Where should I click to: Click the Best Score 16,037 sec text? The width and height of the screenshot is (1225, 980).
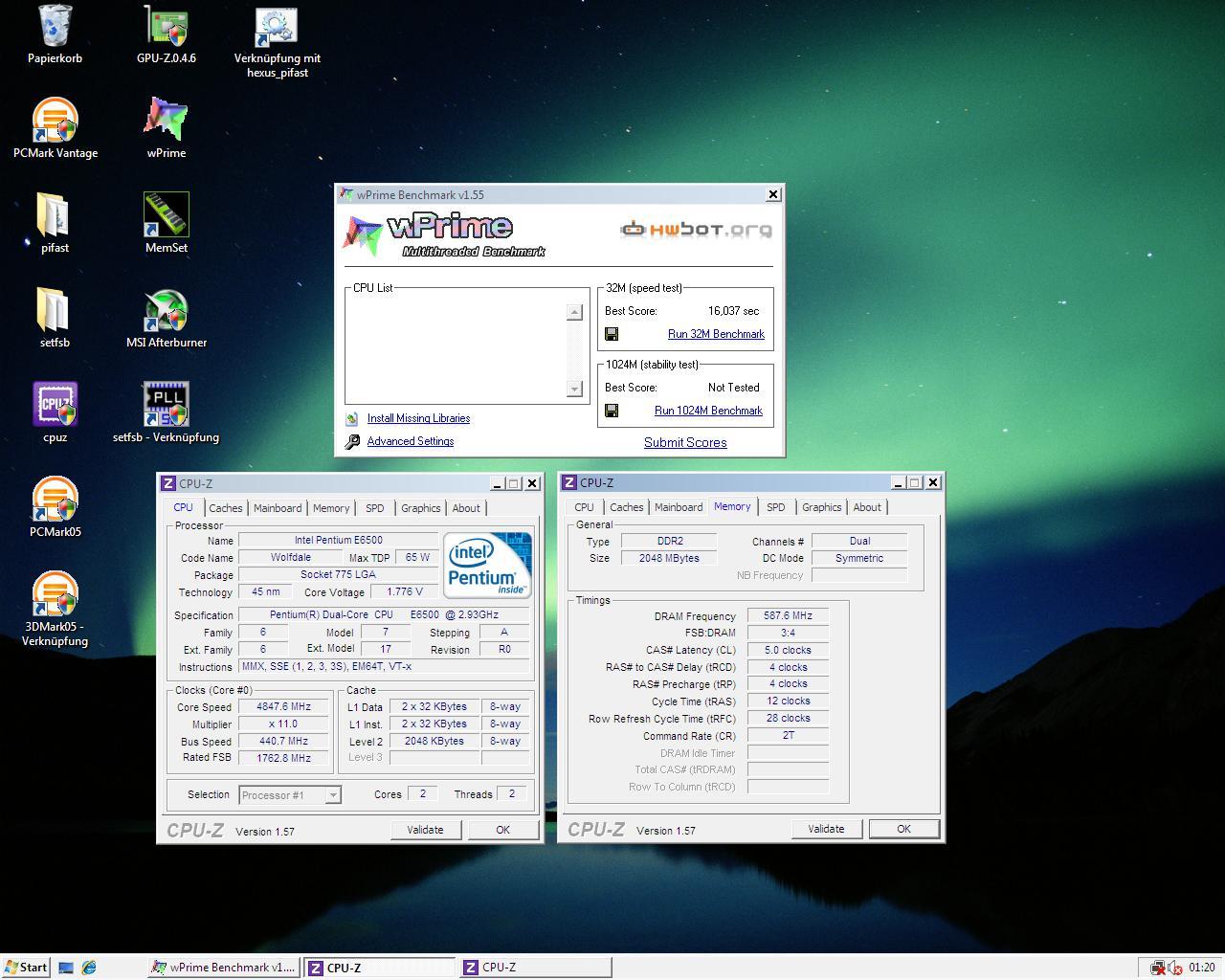pyautogui.click(x=733, y=311)
